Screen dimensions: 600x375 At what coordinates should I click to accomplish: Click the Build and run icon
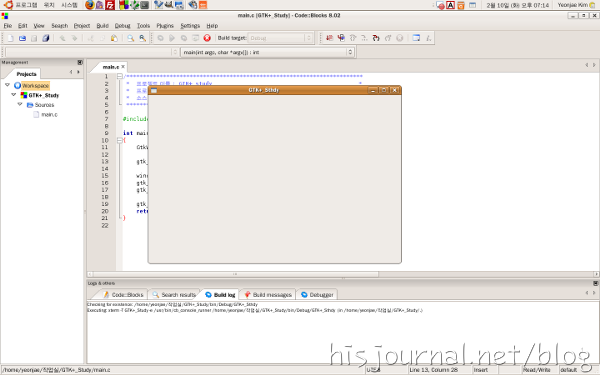click(x=184, y=38)
